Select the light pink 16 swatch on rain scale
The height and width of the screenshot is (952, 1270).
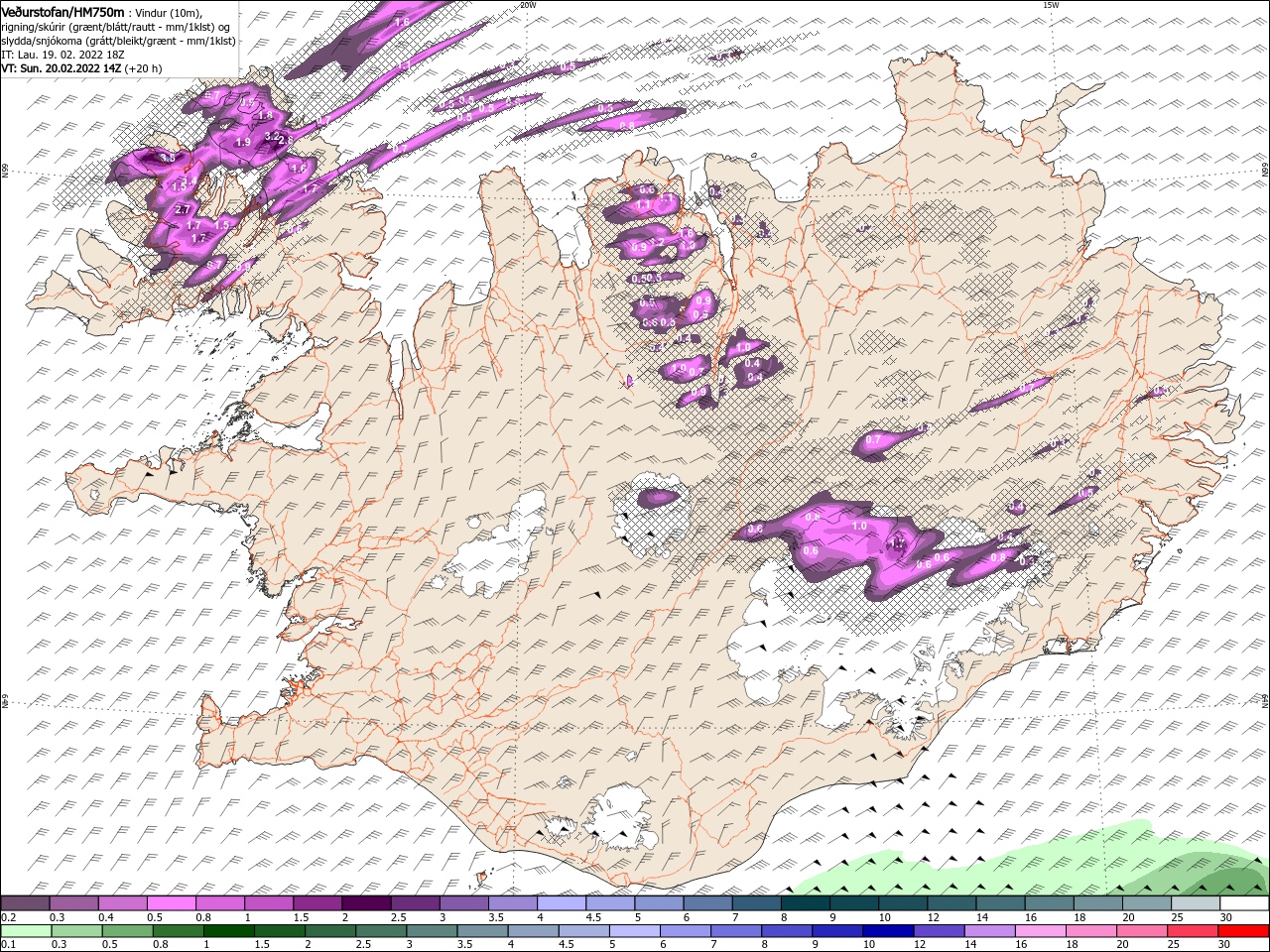1042,931
